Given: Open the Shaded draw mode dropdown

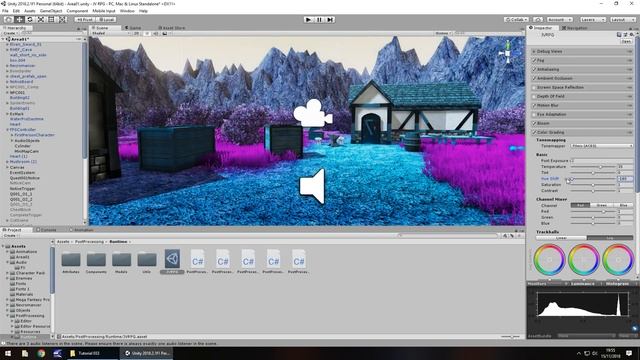Looking at the screenshot, I should pos(111,33).
